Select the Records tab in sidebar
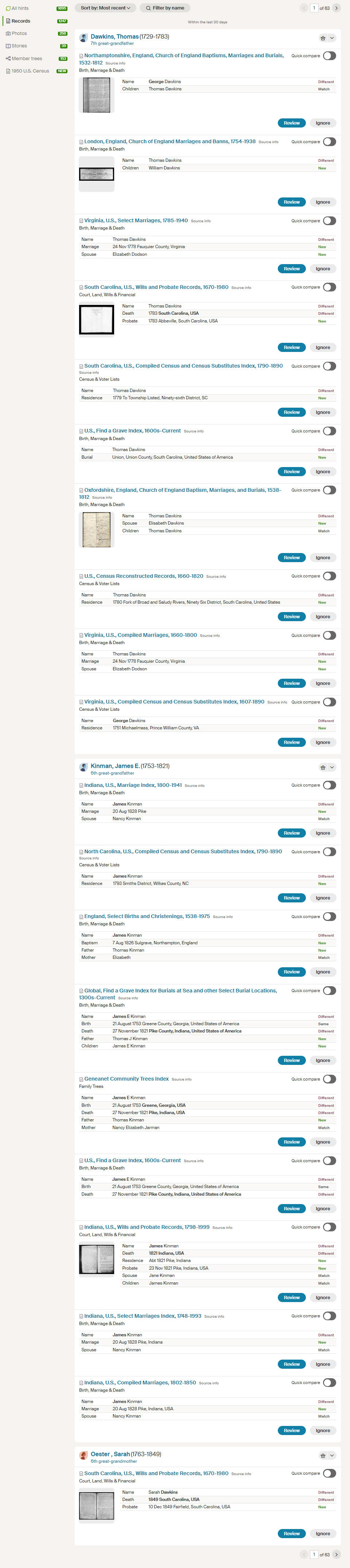The height and width of the screenshot is (1568, 350). (x=21, y=21)
